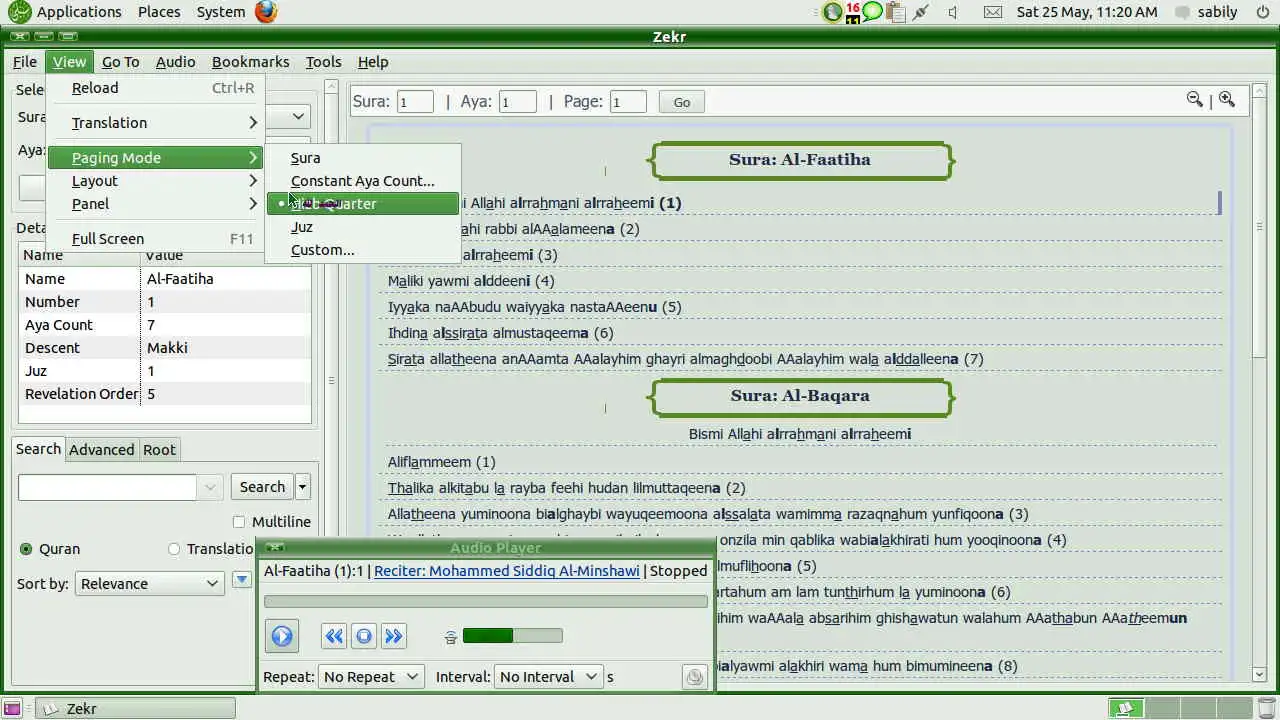Open the Bookmarks menu
This screenshot has height=720, width=1280.
click(250, 62)
